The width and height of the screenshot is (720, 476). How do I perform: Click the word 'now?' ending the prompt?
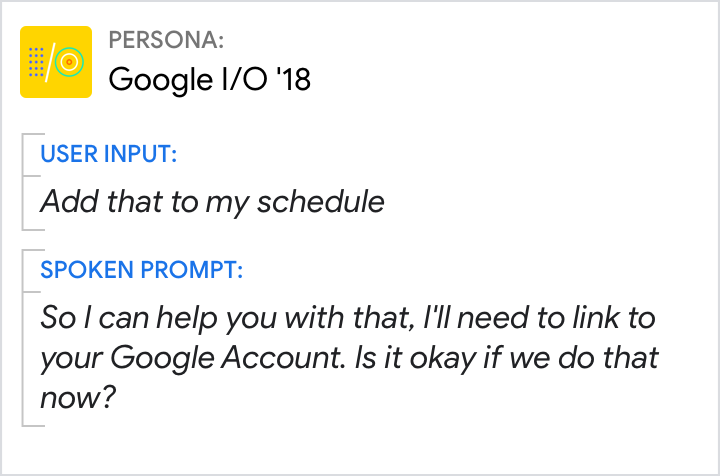pyautogui.click(x=78, y=396)
